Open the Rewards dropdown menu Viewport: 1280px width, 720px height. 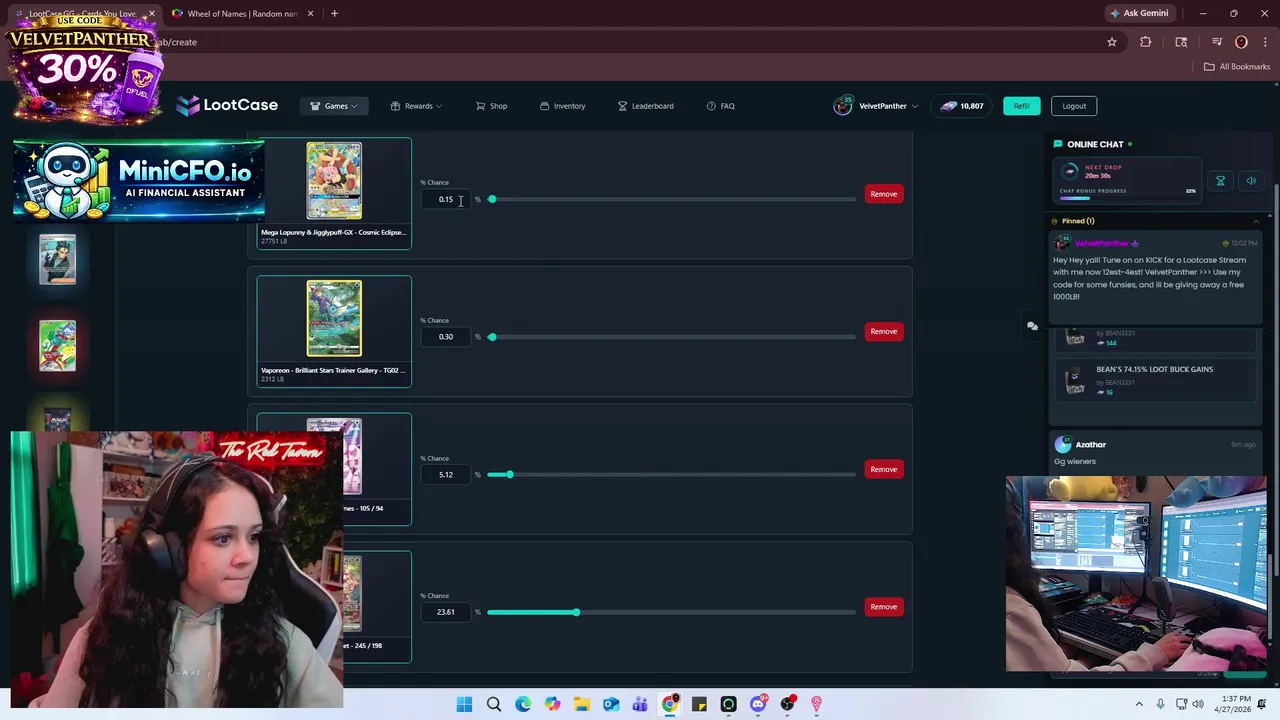click(416, 106)
